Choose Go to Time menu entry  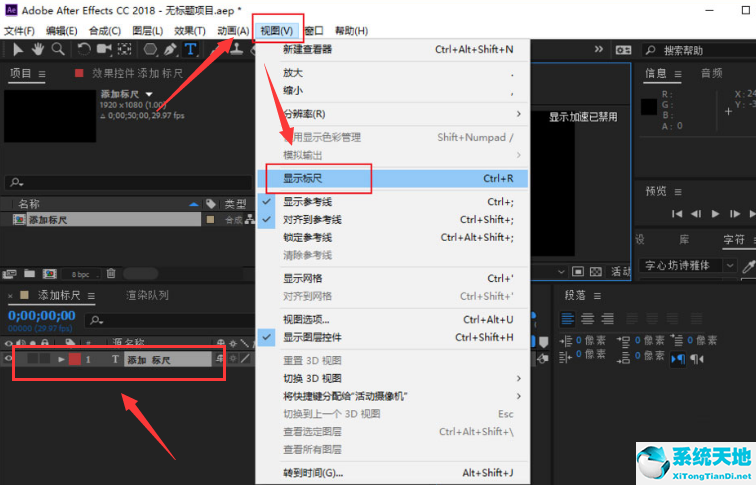click(x=392, y=473)
